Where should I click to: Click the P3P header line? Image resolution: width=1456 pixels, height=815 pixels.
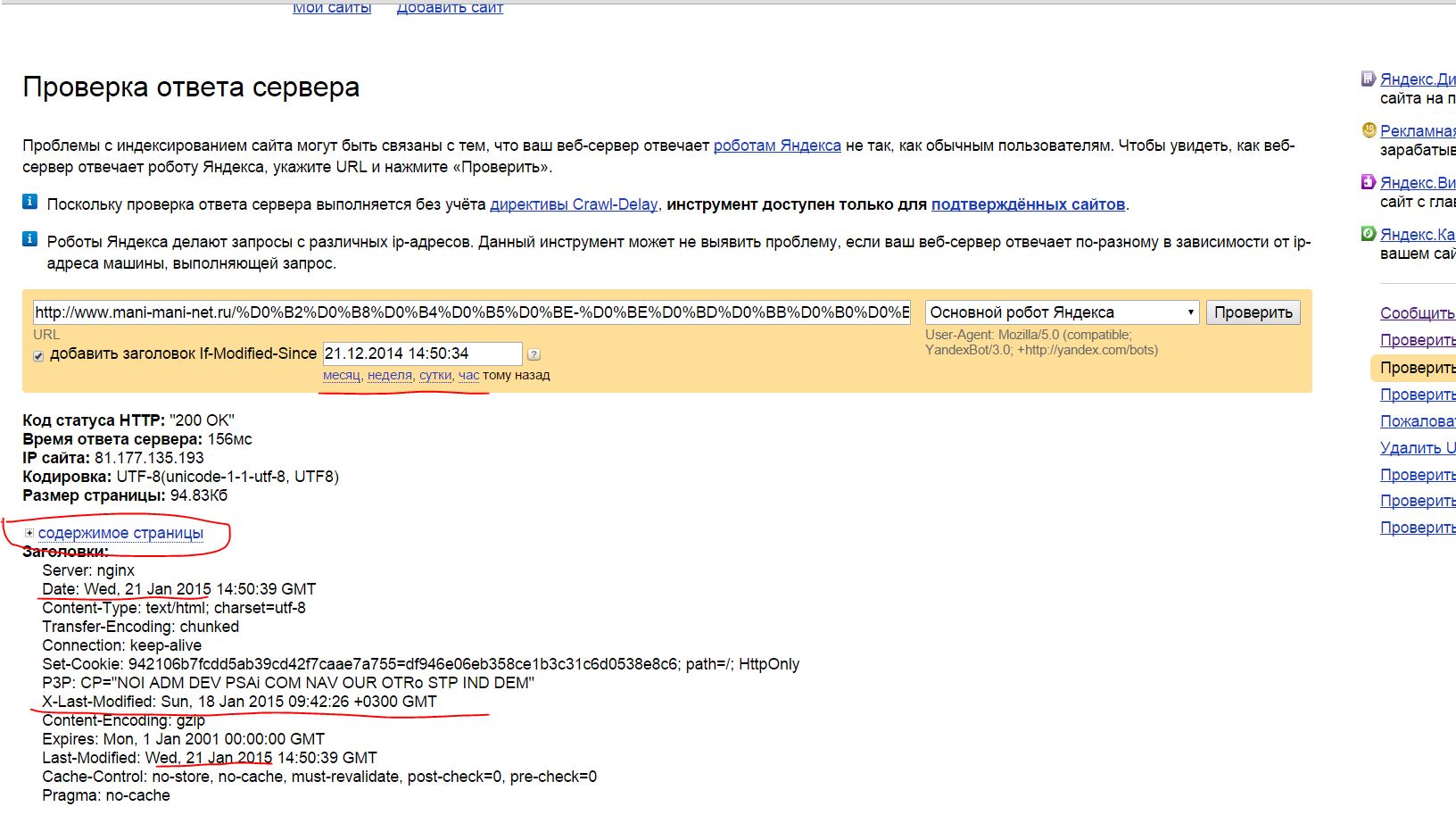[x=288, y=683]
